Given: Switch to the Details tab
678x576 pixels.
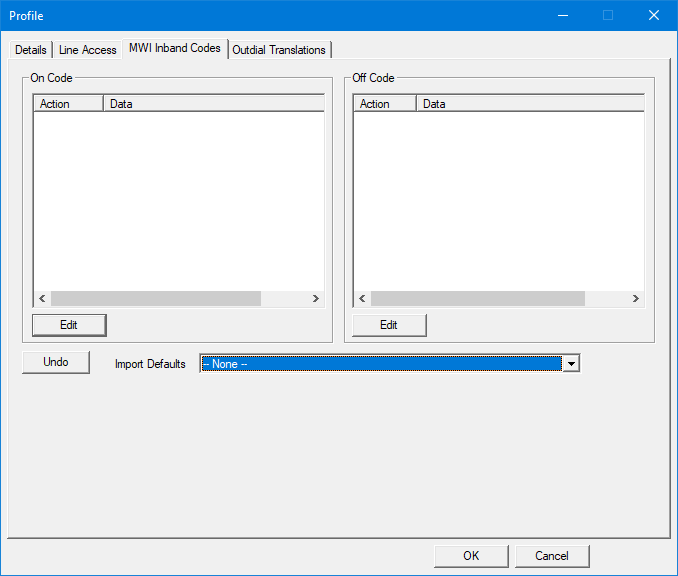Looking at the screenshot, I should coord(31,50).
